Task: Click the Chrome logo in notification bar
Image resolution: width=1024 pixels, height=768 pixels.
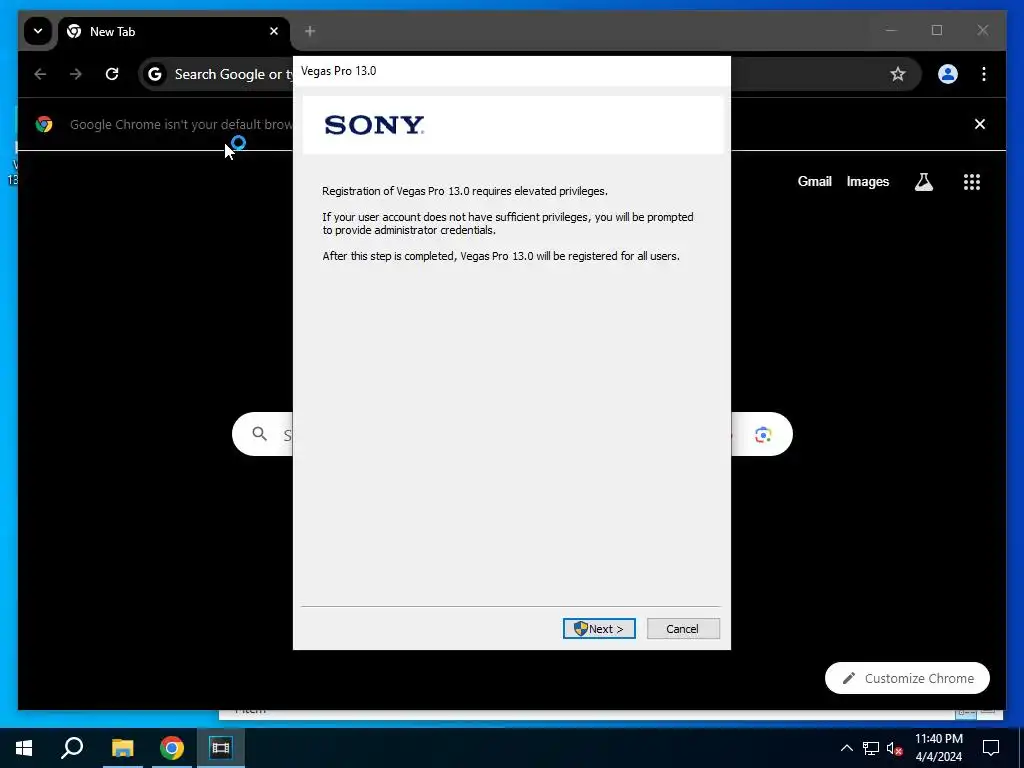Action: 44,124
